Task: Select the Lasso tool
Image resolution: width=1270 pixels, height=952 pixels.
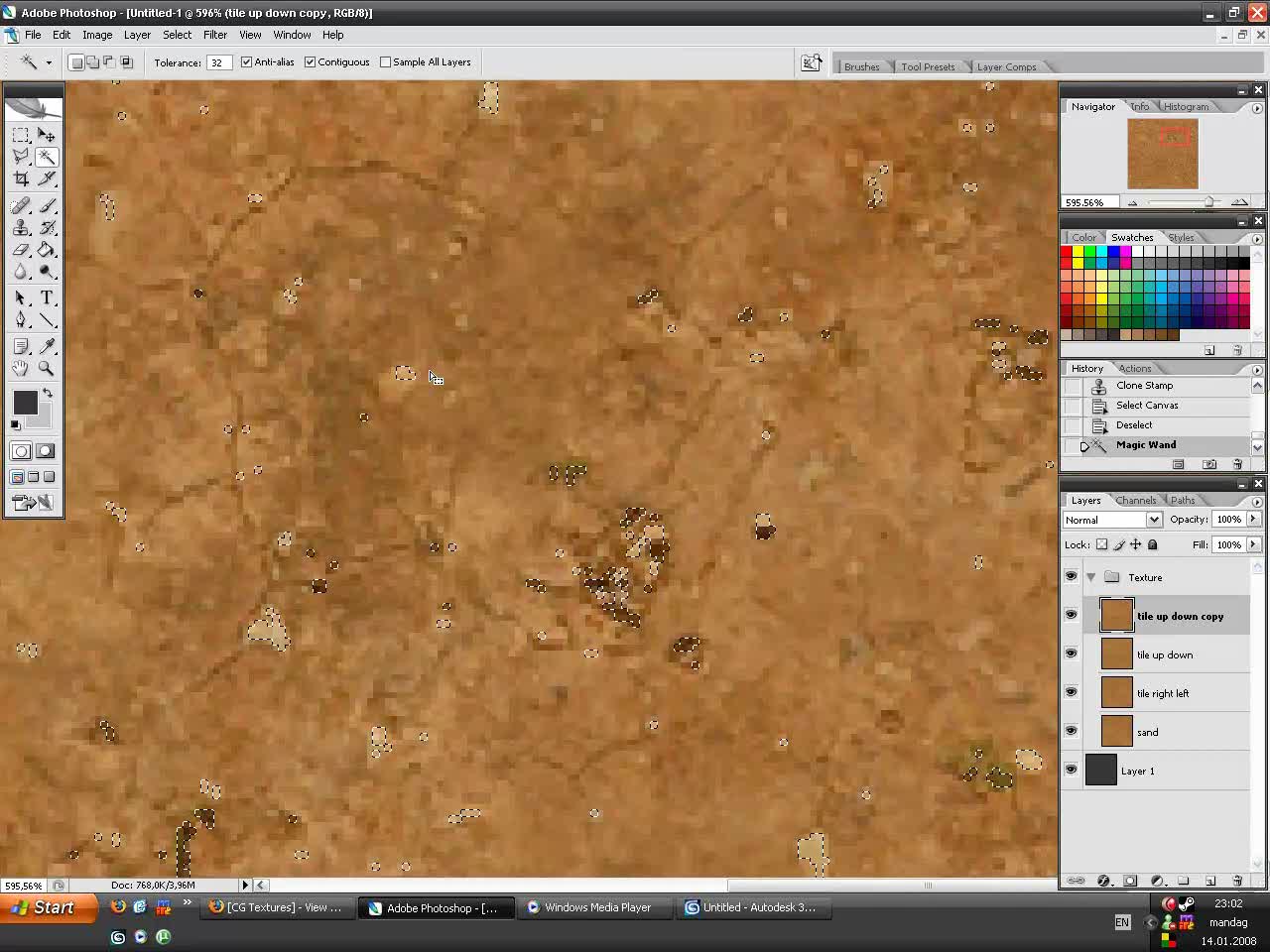Action: (22, 157)
